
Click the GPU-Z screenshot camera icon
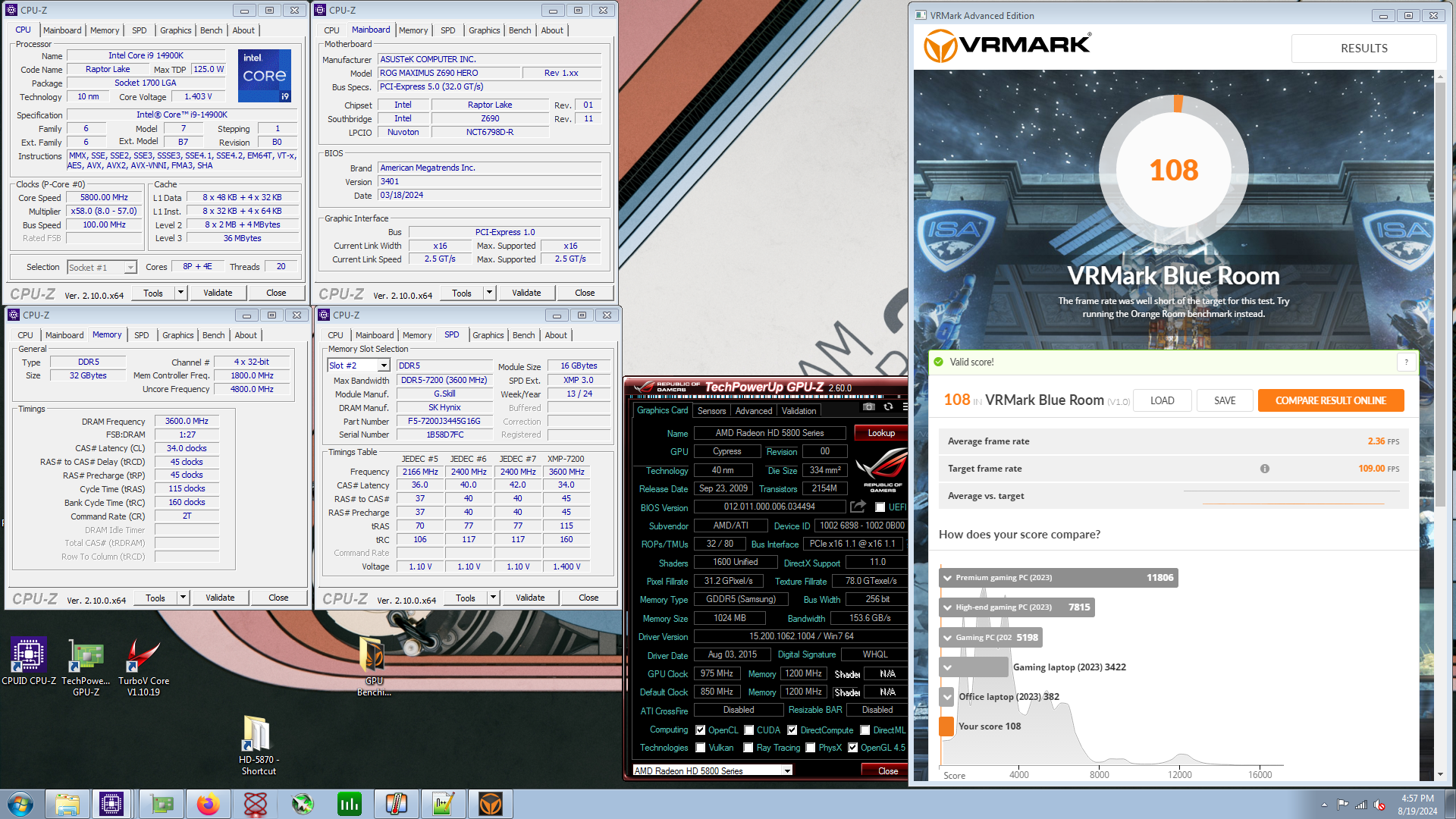[x=868, y=407]
